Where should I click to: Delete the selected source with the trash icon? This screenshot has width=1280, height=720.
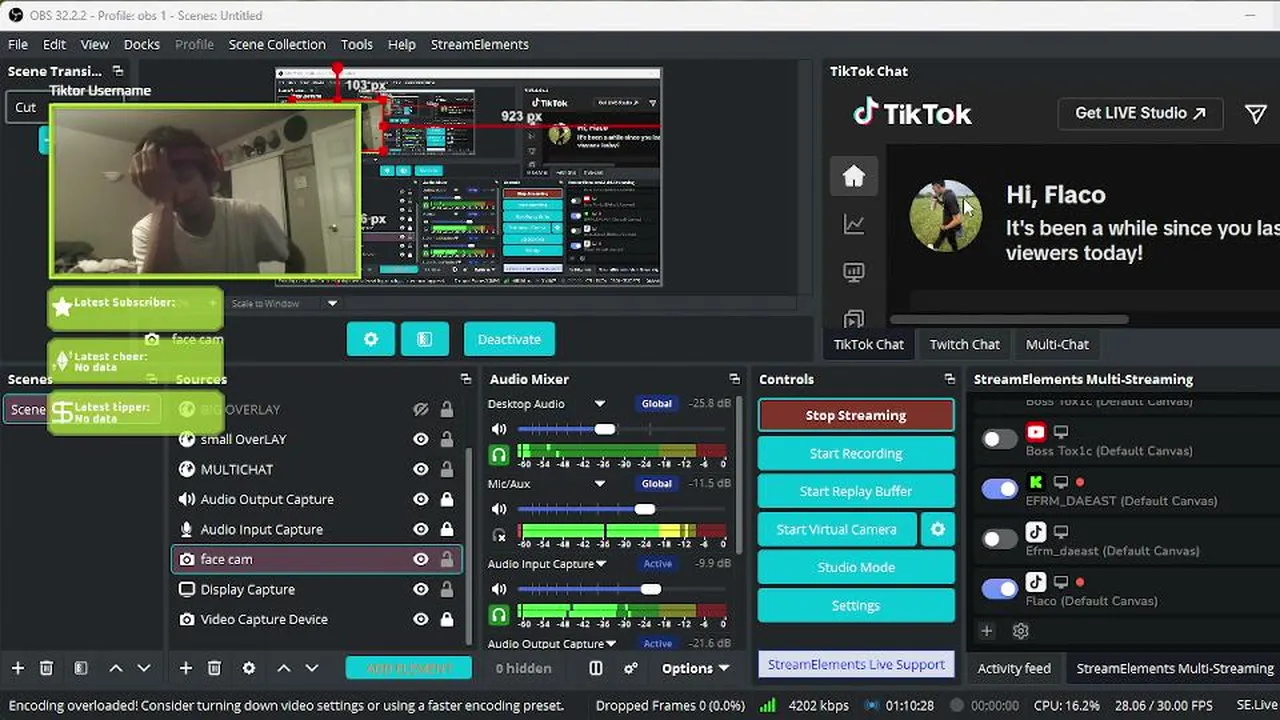[x=214, y=668]
